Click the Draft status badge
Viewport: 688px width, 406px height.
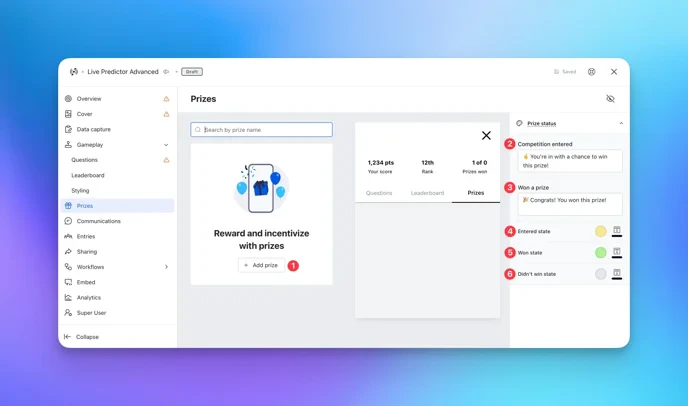point(192,72)
